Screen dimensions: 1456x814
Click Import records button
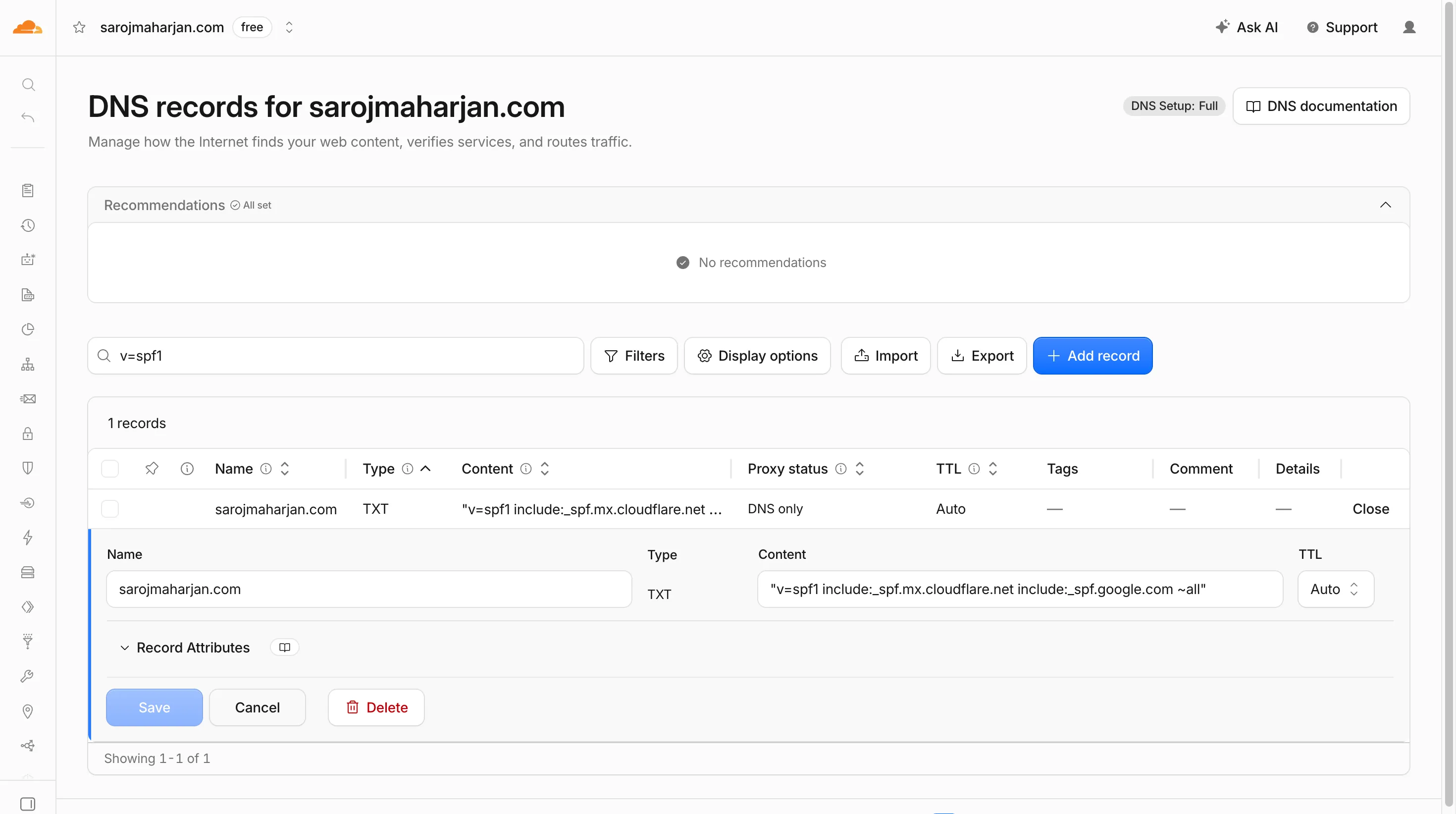885,356
